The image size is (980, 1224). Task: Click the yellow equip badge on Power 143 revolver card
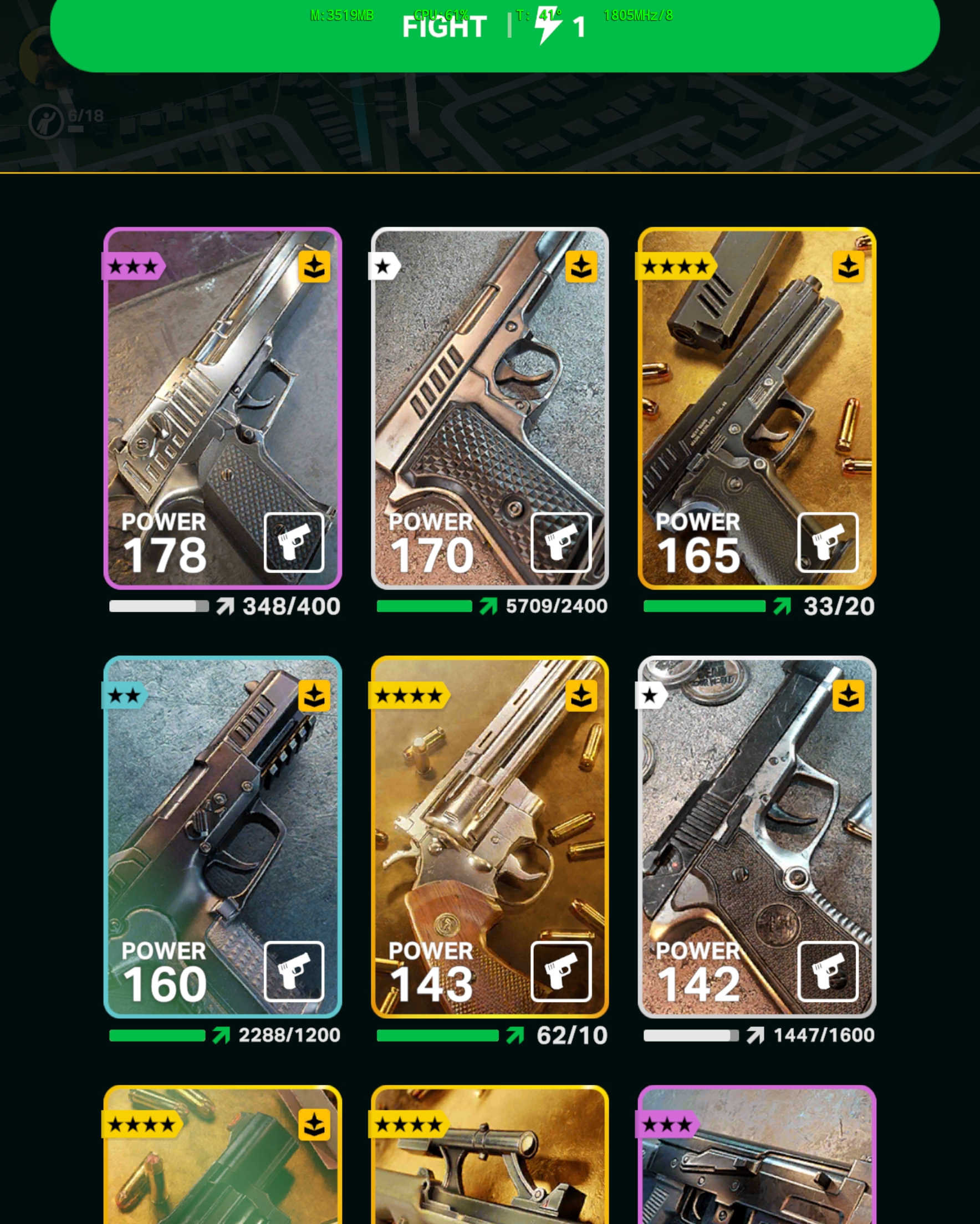pos(581,696)
